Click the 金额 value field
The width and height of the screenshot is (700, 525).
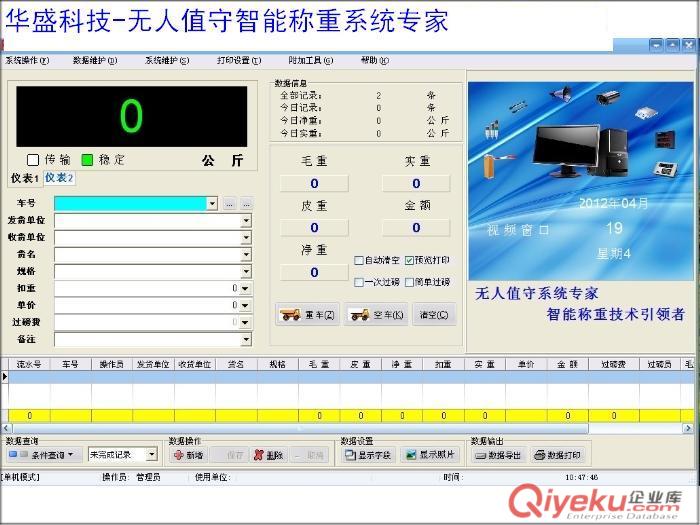(416, 228)
